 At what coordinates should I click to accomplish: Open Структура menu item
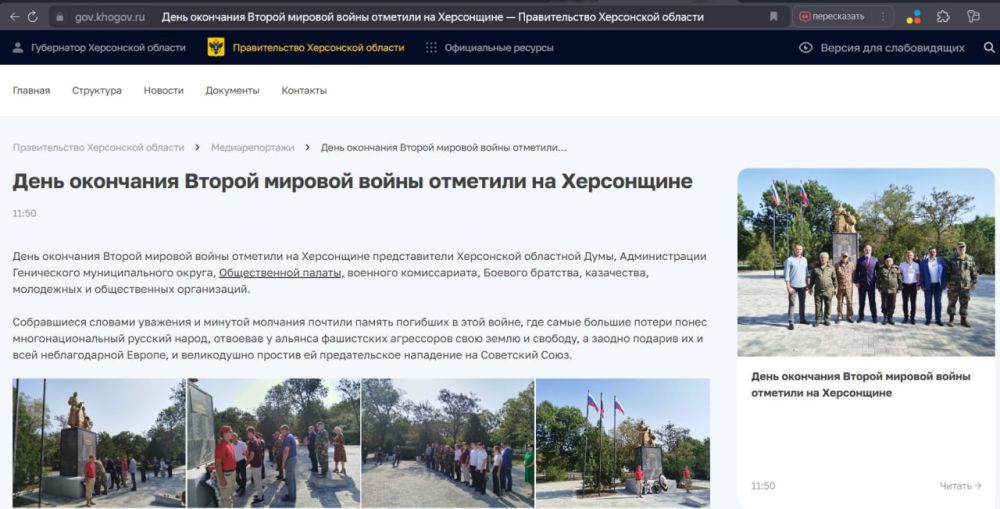click(97, 91)
